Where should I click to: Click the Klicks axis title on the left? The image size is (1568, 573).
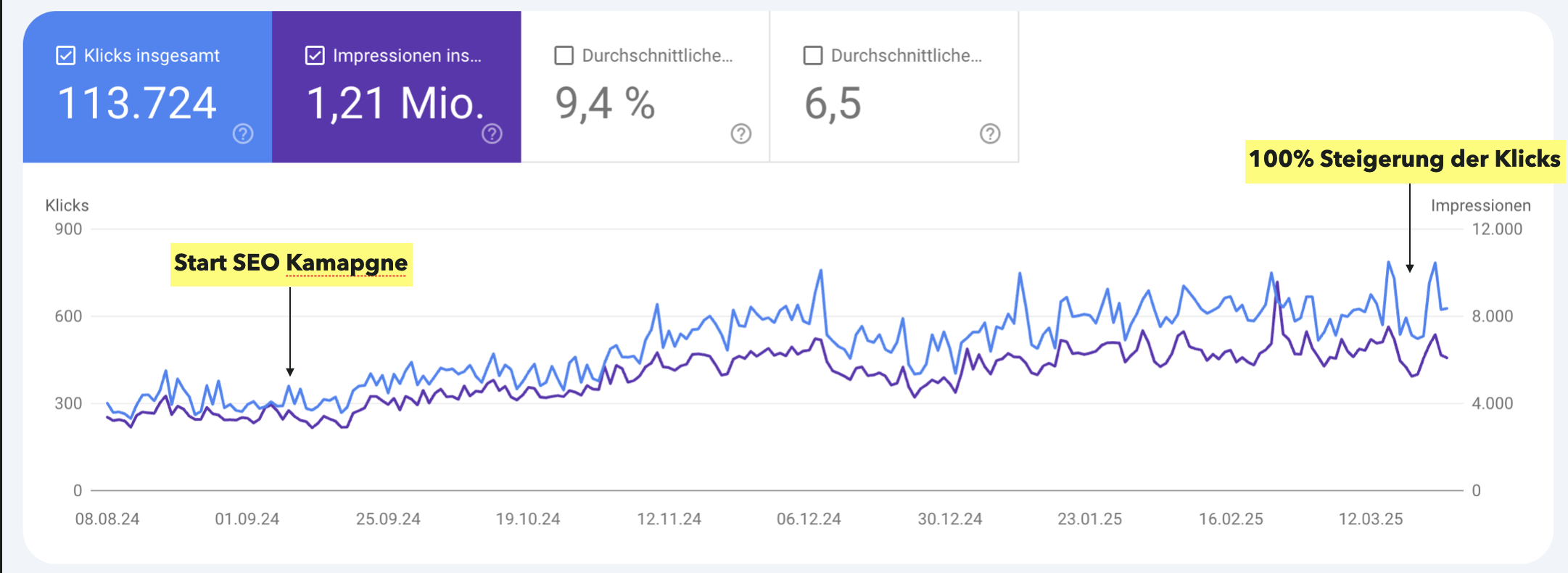coord(67,205)
